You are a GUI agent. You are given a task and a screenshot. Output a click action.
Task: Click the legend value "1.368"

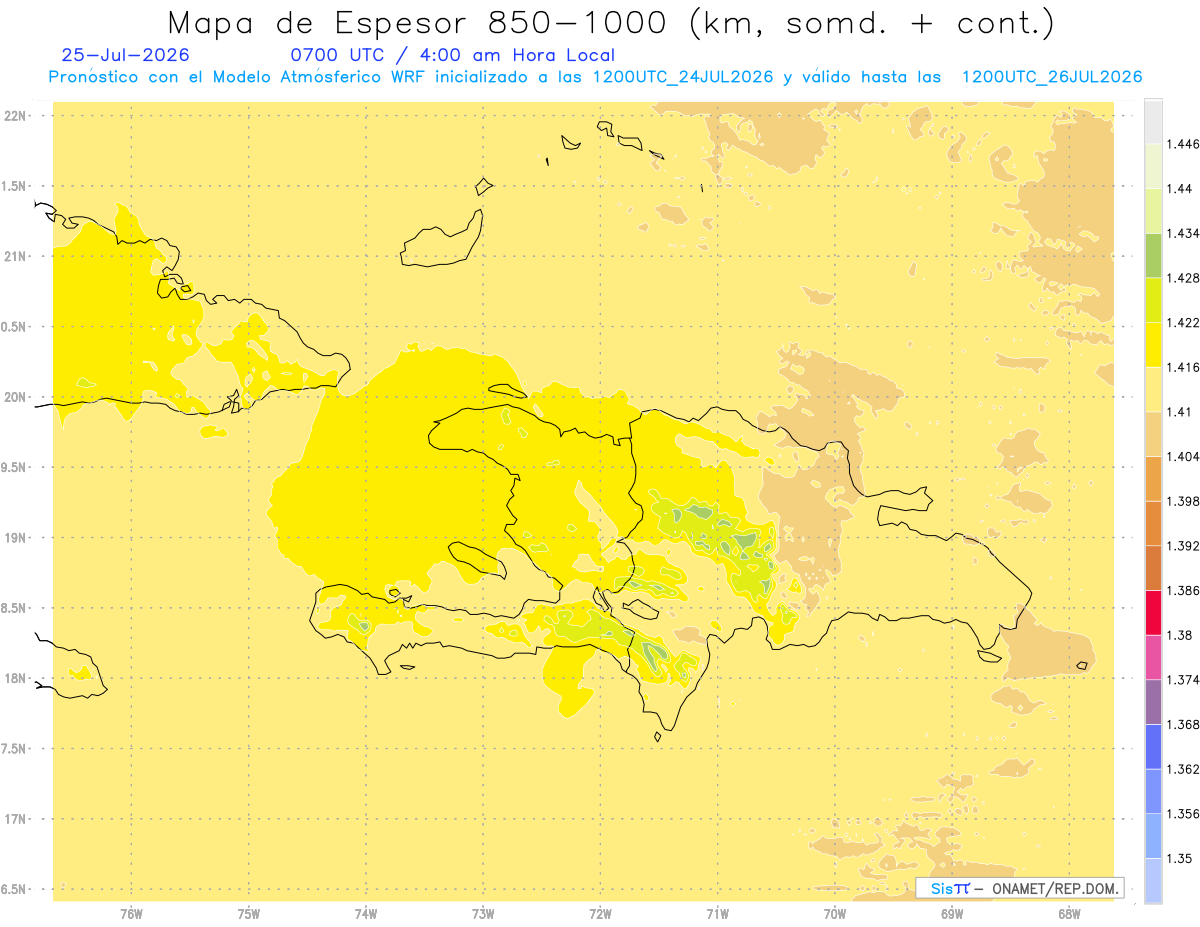(x=1183, y=724)
